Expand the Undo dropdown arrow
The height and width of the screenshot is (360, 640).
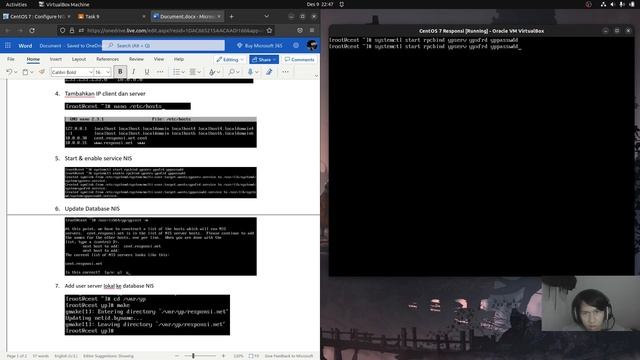tap(16, 72)
